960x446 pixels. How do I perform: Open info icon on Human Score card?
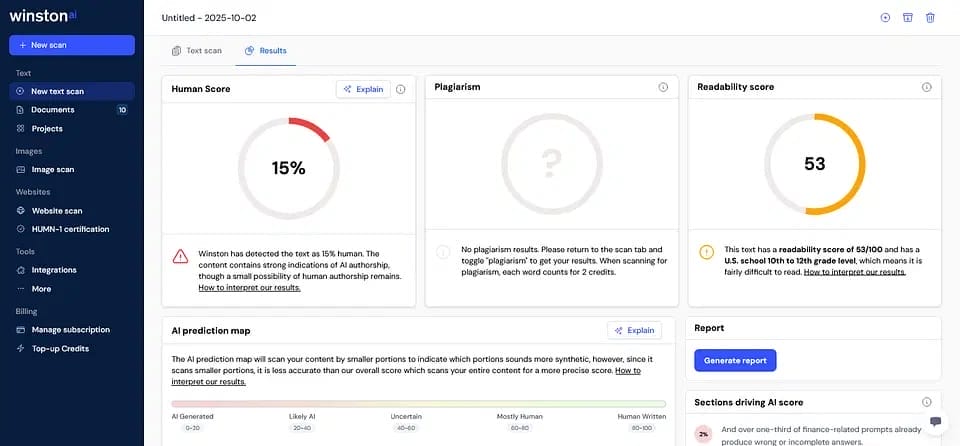pyautogui.click(x=401, y=89)
